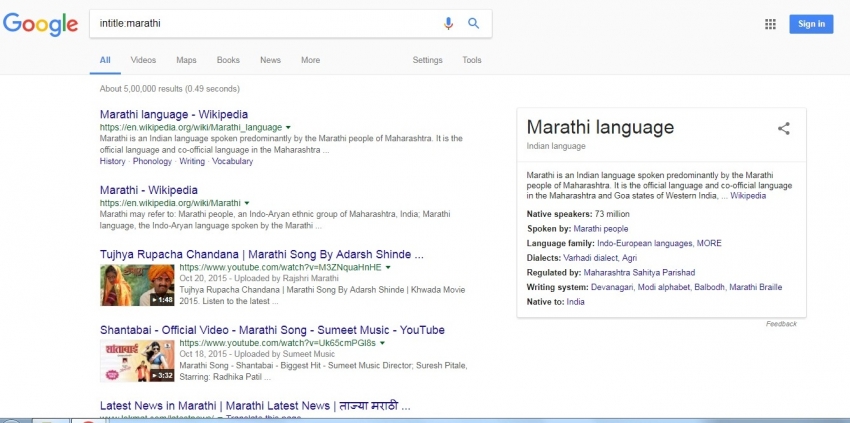Share the Marathi language knowledge panel

pos(783,129)
